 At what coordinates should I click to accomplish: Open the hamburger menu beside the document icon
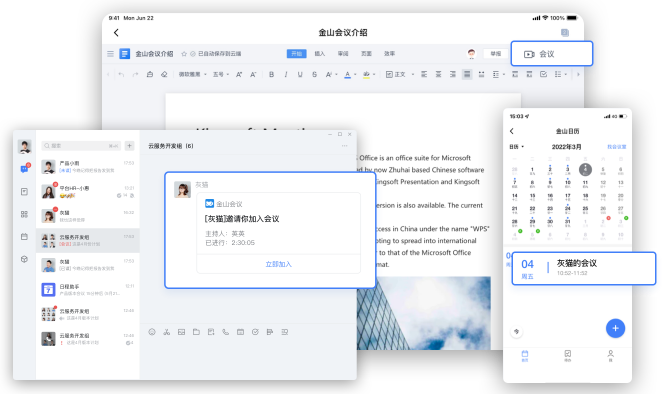[110, 54]
